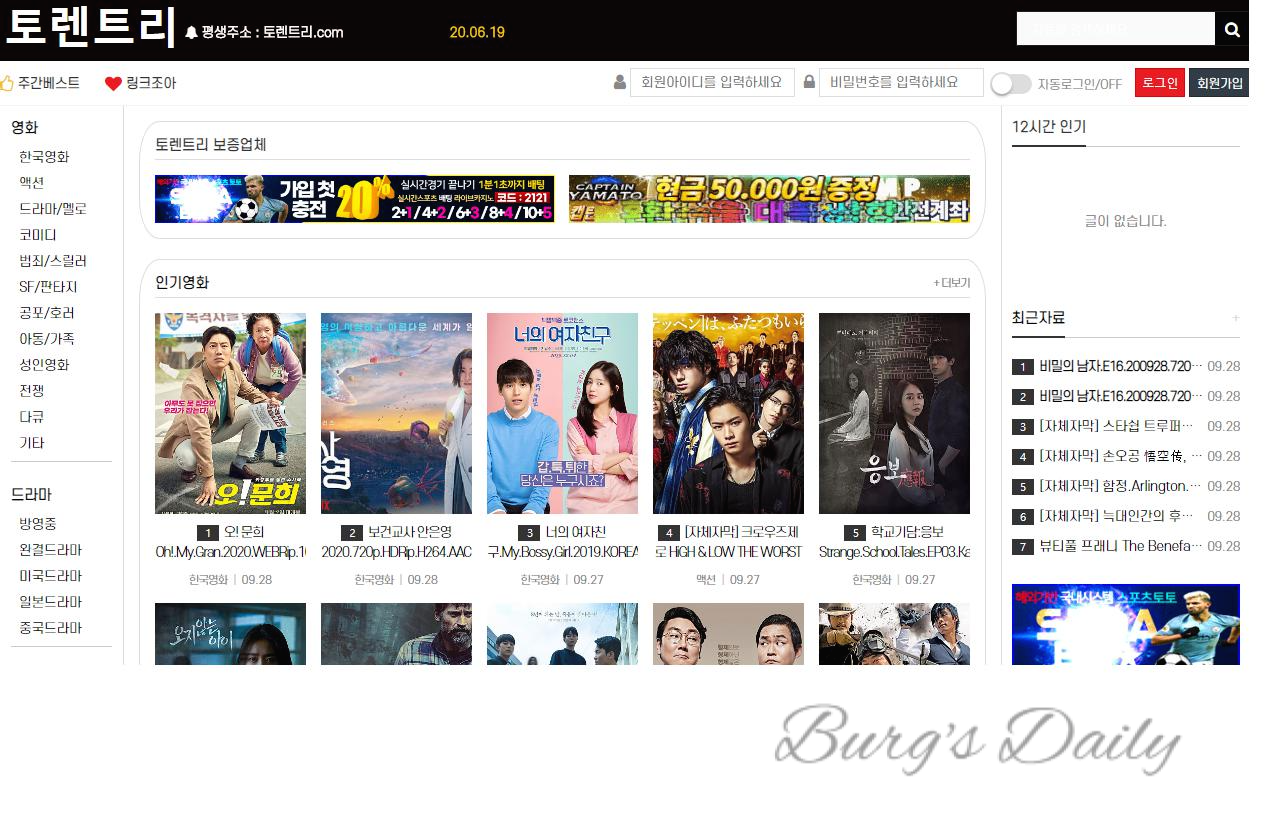Select the 12시간 인기 tab heading

coord(1049,127)
